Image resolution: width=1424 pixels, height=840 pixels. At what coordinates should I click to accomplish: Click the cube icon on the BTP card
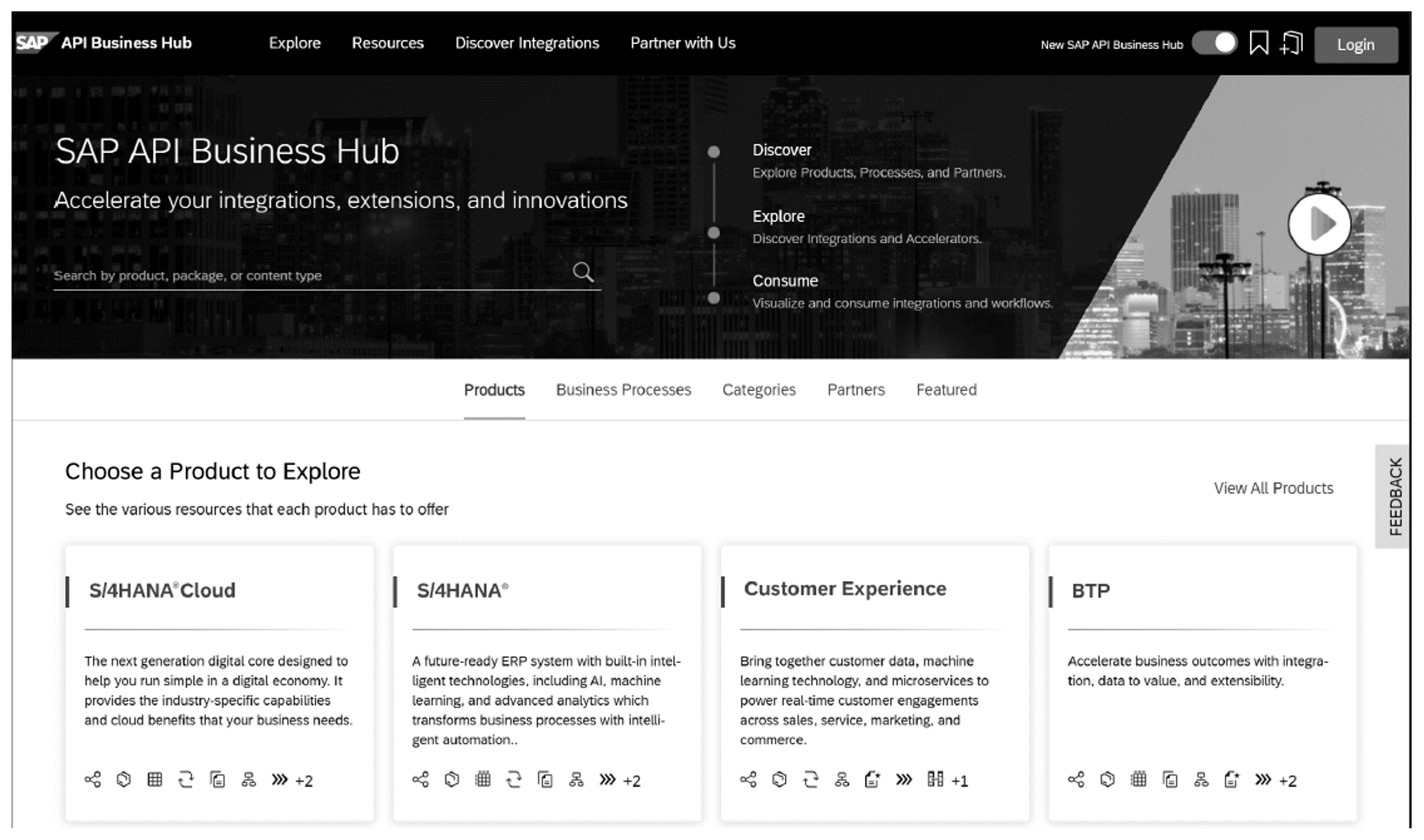tap(1107, 779)
